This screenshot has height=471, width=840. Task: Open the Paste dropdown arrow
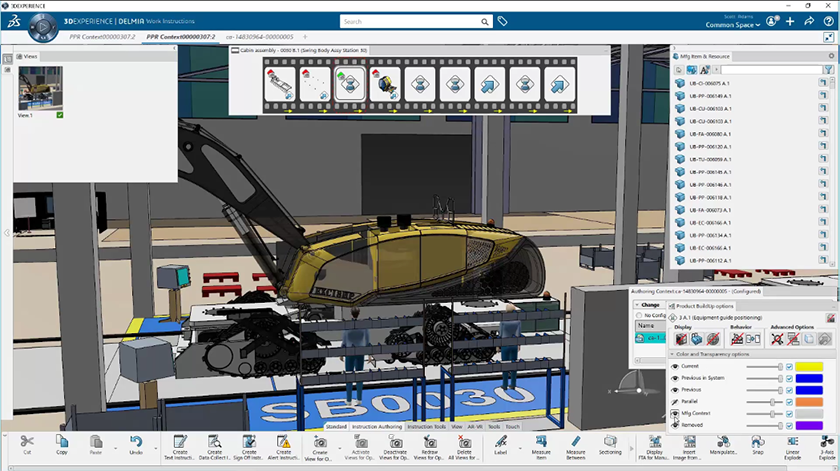point(115,448)
